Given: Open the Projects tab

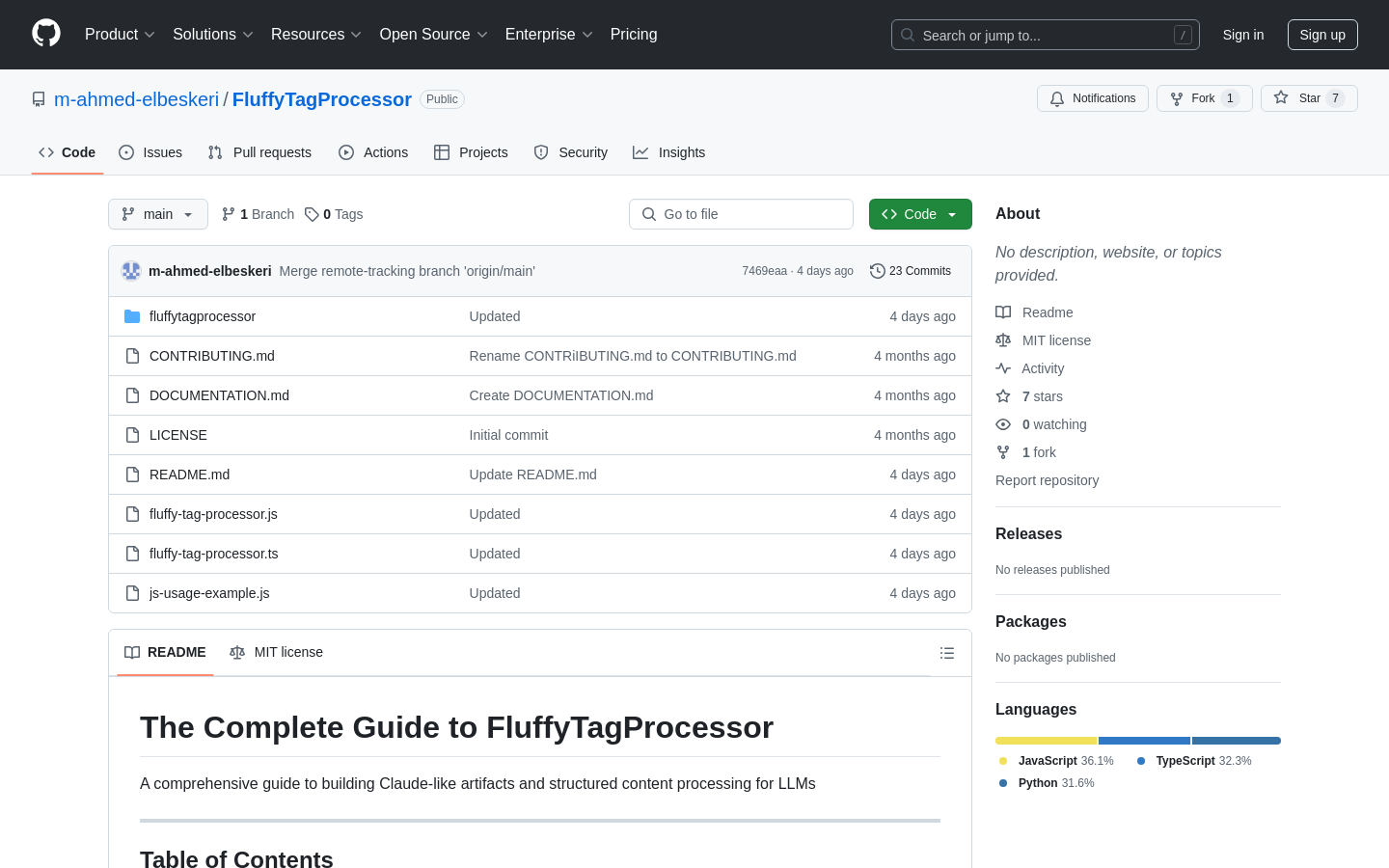Looking at the screenshot, I should pos(471,152).
